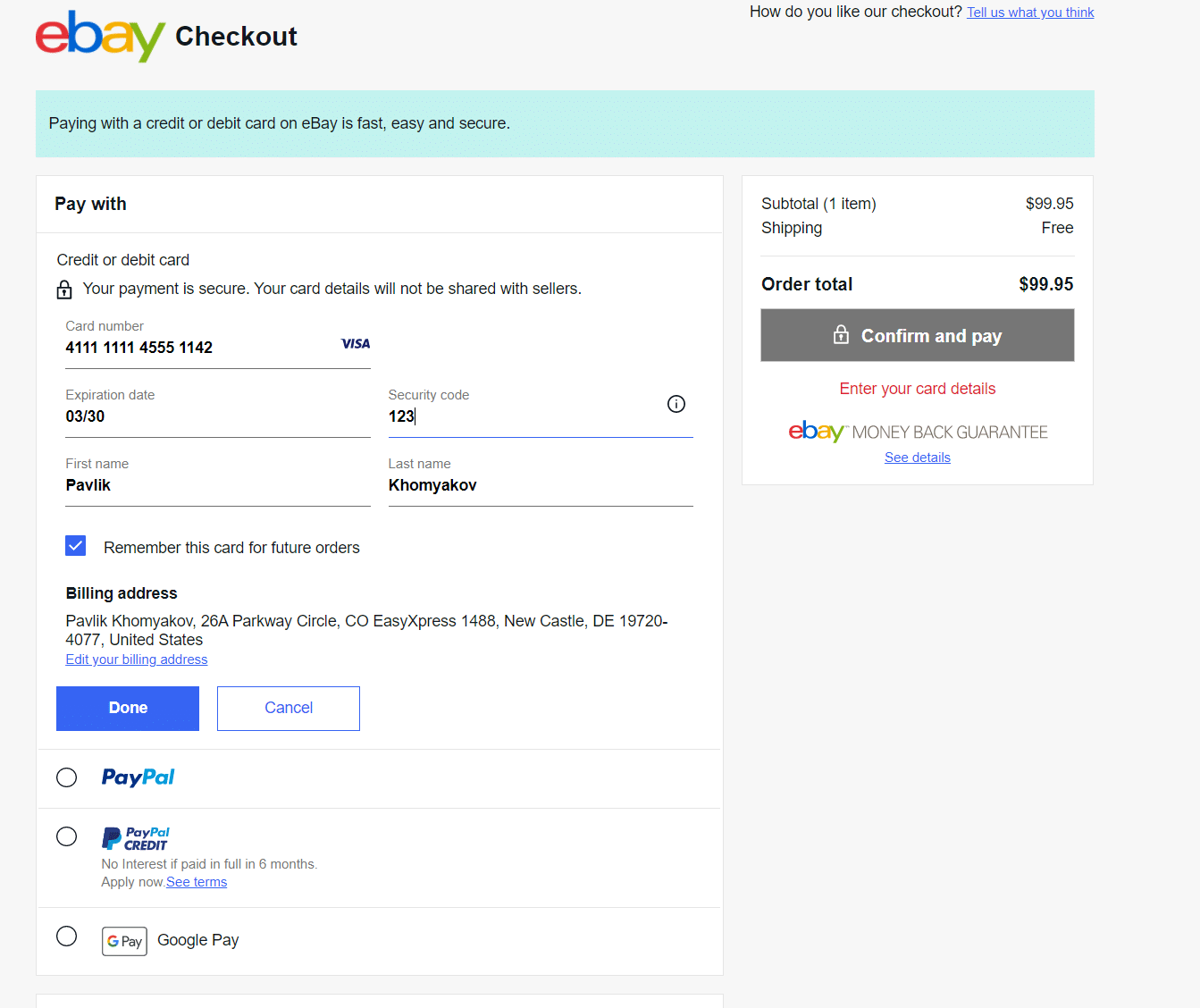Click the PayPal Credit logo

pos(136,839)
